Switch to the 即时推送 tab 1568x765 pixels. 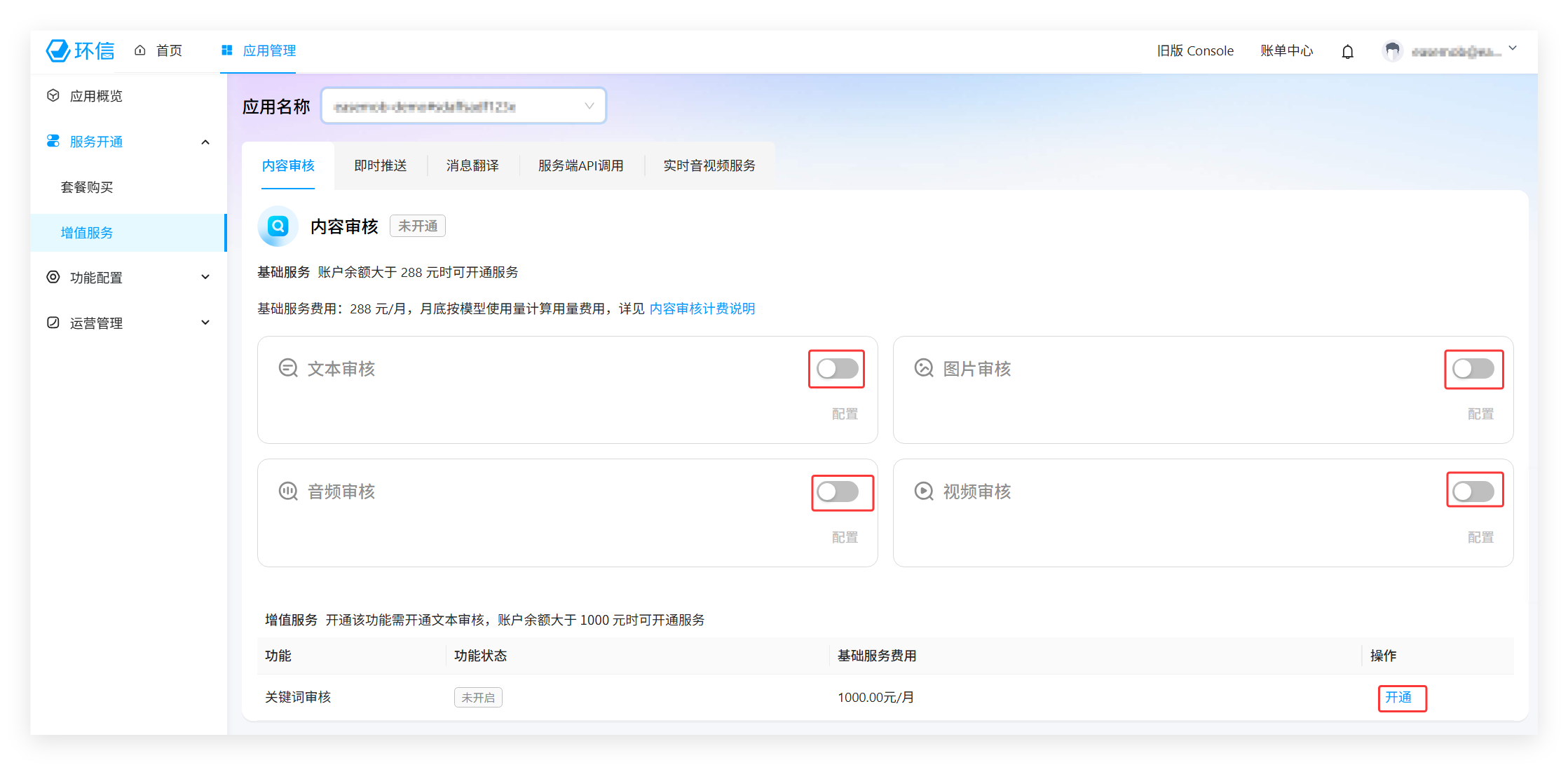click(x=381, y=165)
